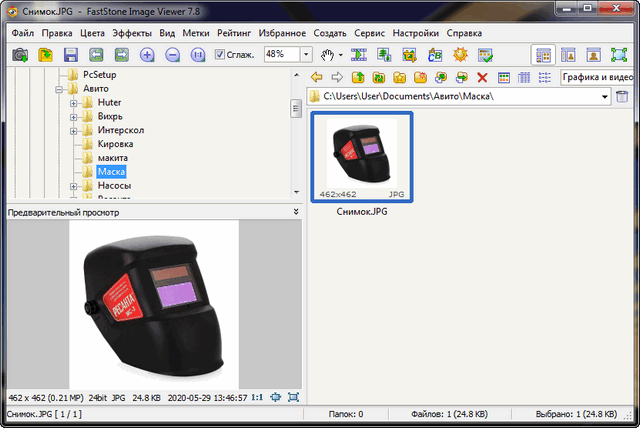Open the Вид menu

point(167,33)
